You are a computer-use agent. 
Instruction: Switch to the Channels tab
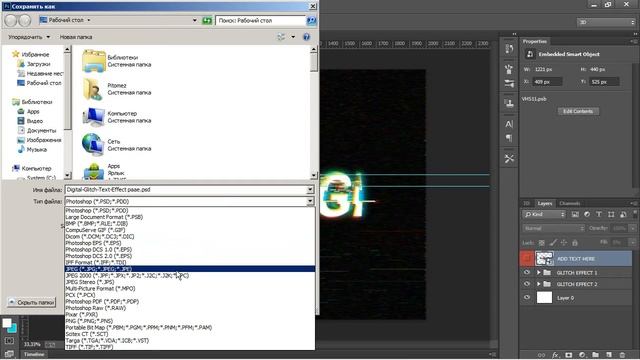point(569,203)
